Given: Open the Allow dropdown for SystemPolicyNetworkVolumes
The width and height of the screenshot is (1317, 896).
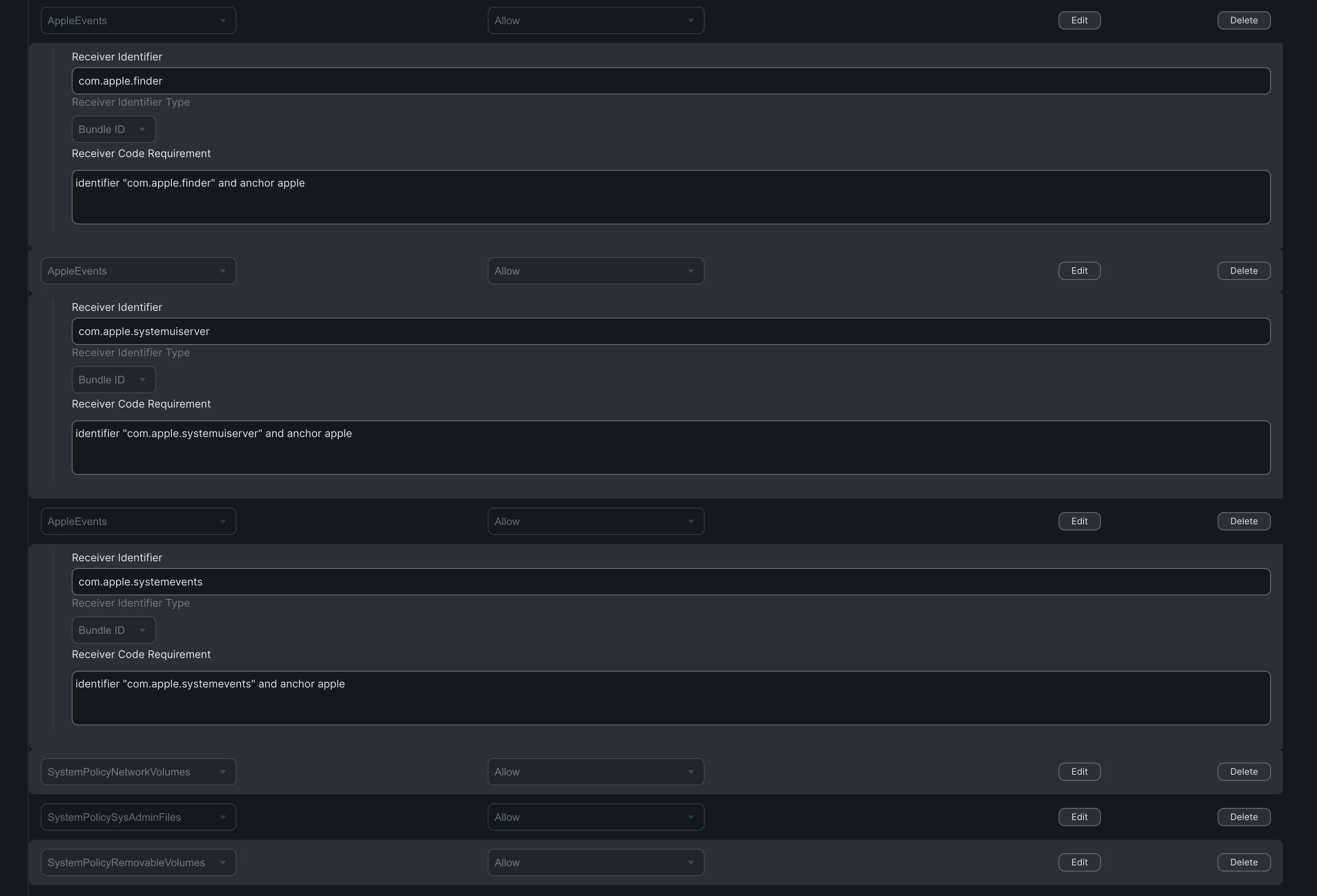Looking at the screenshot, I should click(x=595, y=772).
